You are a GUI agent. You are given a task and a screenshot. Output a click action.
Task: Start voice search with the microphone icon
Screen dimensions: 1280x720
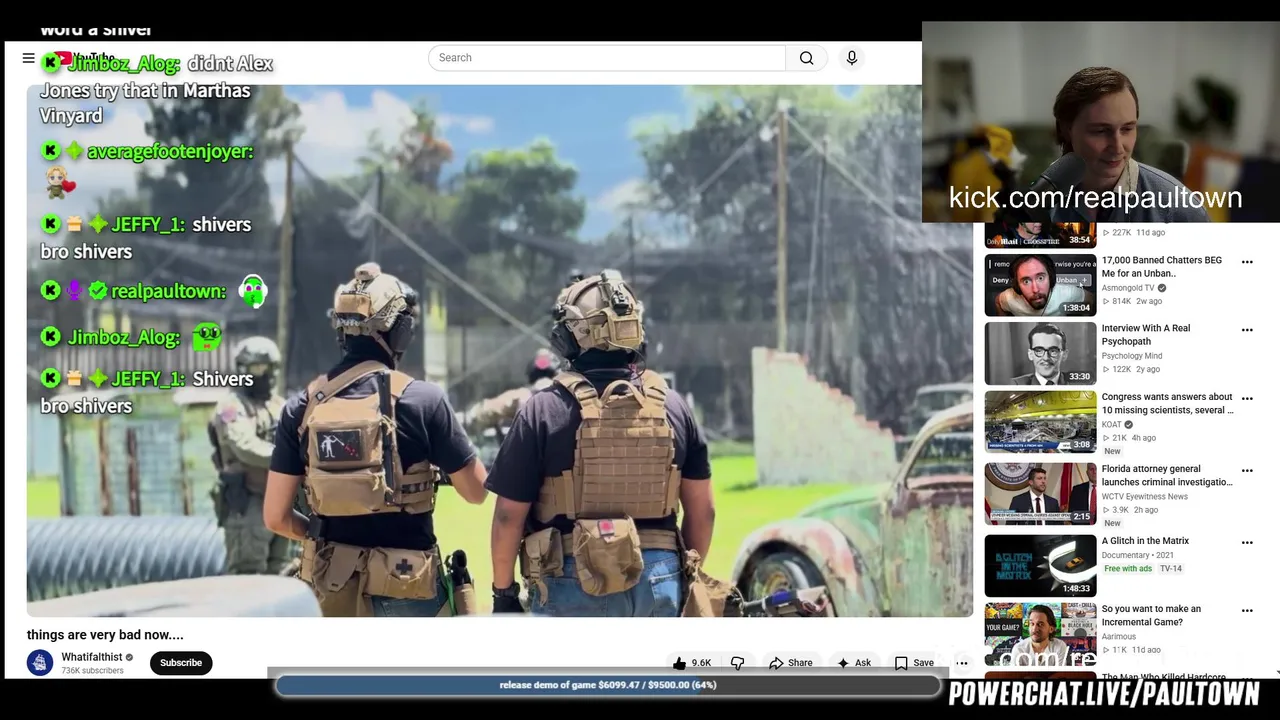click(852, 58)
